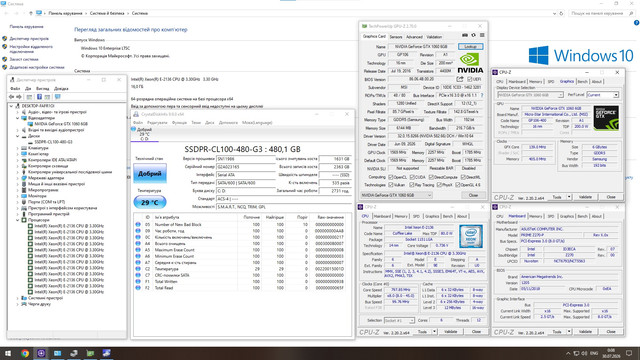Image resolution: width=640 pixels, height=360 pixels.
Task: Open the GPU-Z hamburger menu icon
Action: tap(482, 36)
